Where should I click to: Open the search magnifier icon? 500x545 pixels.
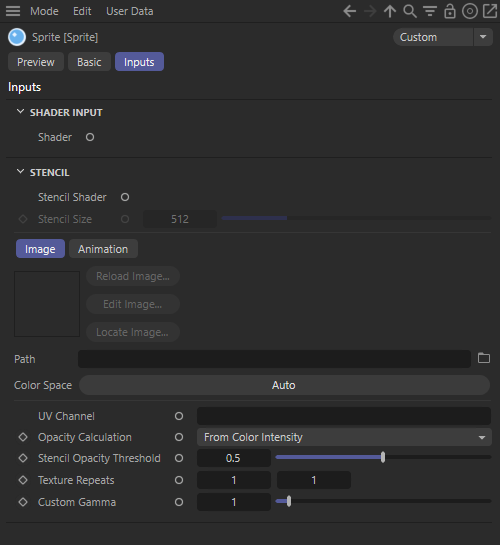[410, 11]
